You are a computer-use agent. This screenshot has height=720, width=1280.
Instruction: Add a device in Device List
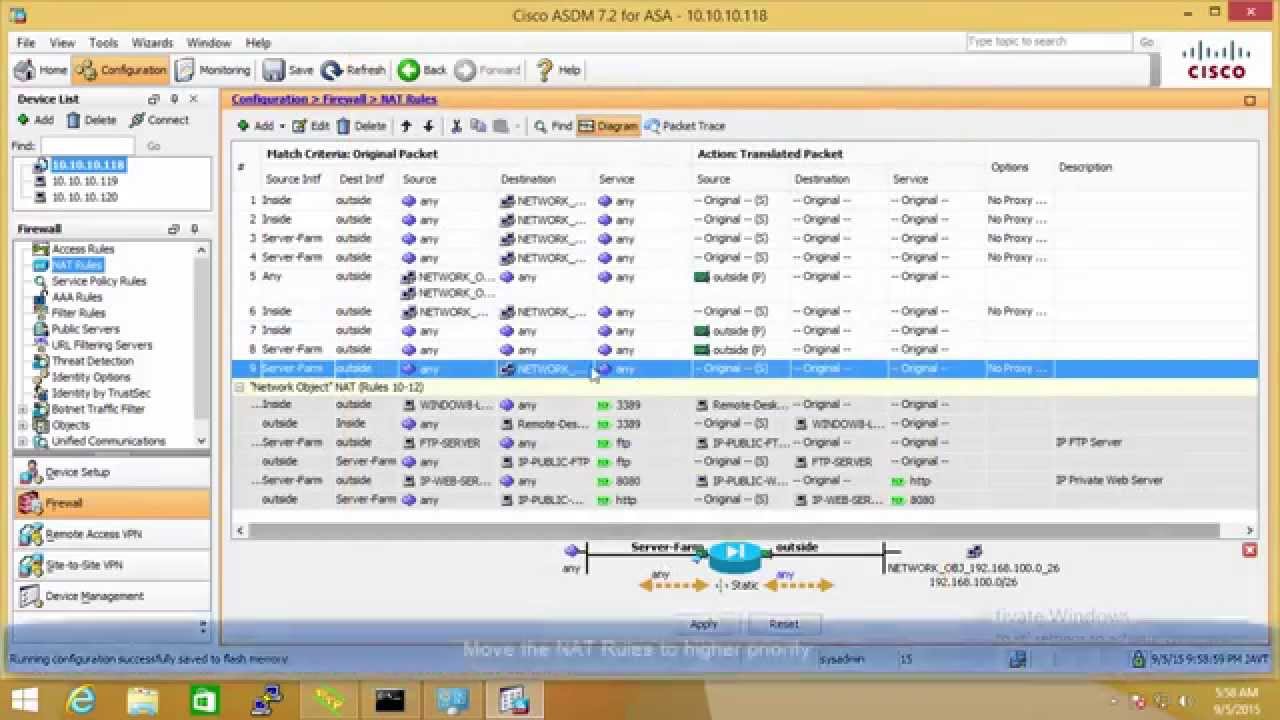36,120
